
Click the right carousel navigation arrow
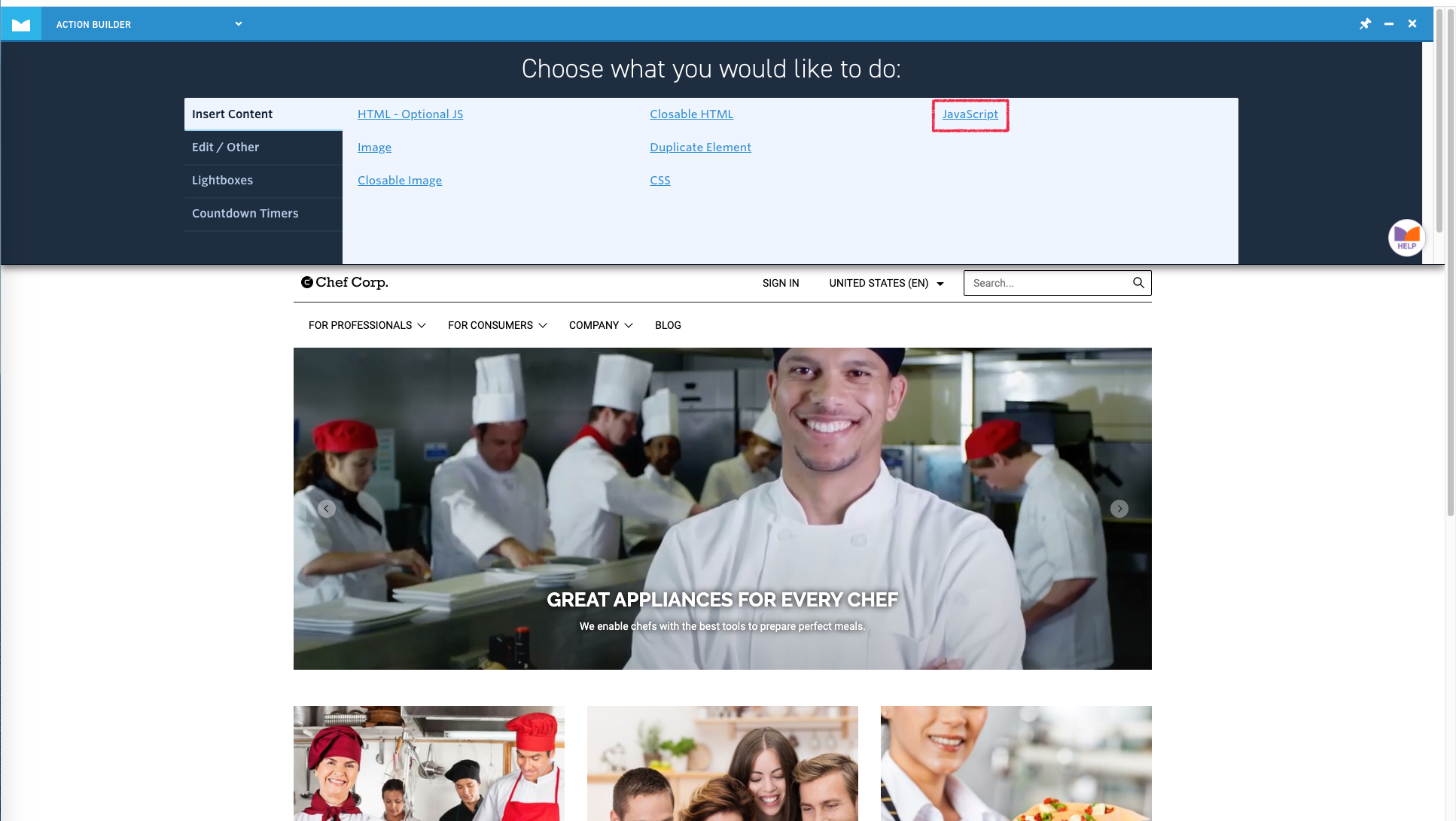pyautogui.click(x=1120, y=508)
